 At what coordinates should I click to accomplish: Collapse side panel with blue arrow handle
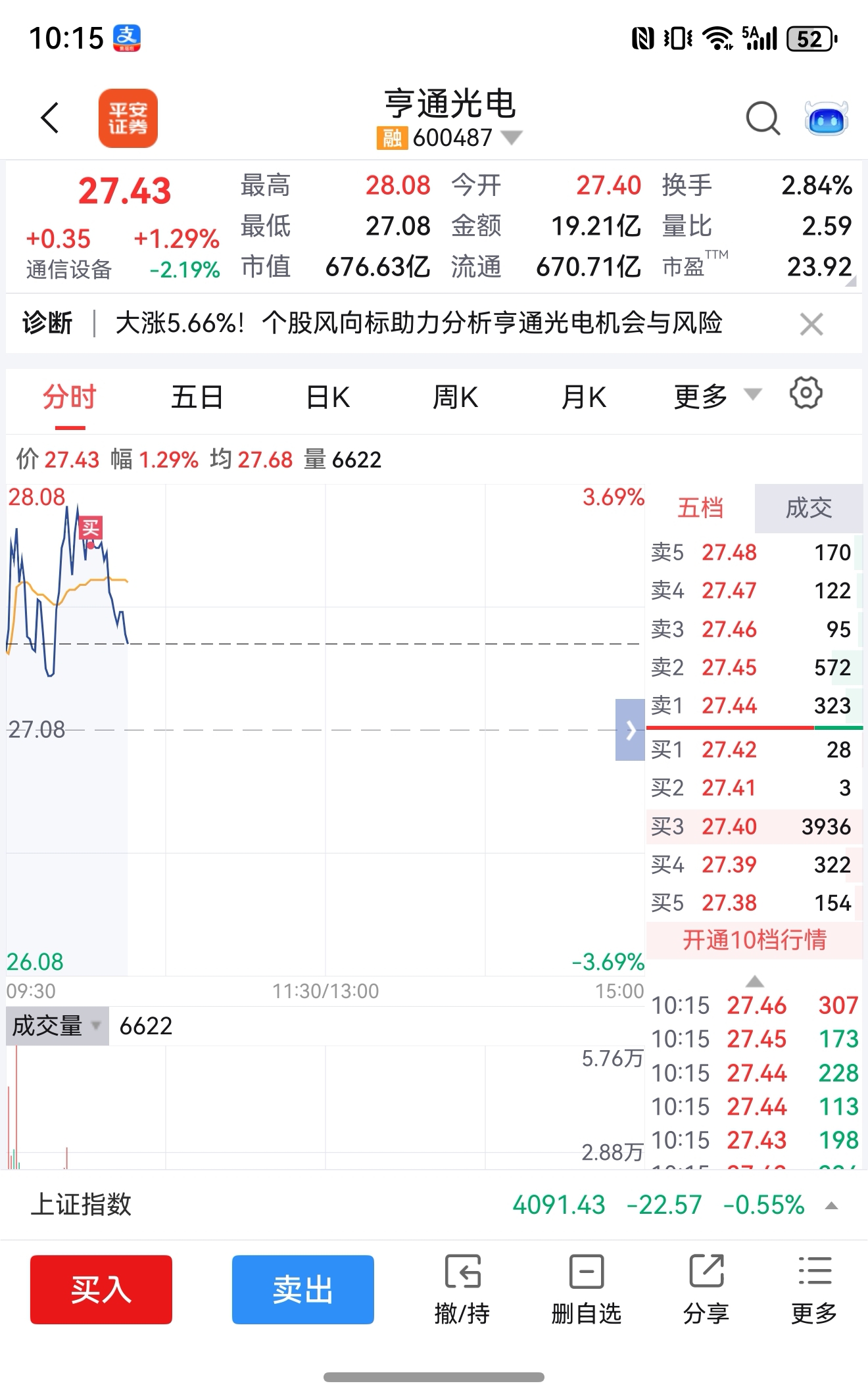(x=630, y=730)
